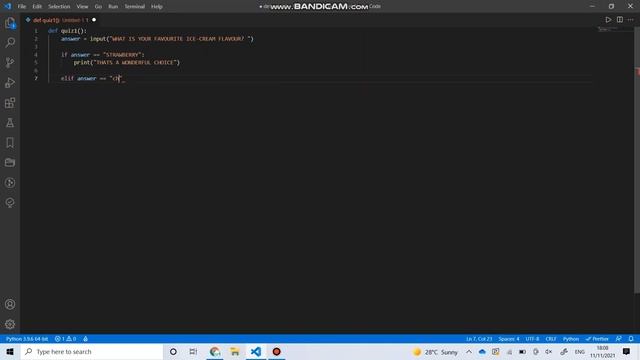Open the editor More Actions ellipsis
This screenshot has width=640, height=360.
[631, 20]
